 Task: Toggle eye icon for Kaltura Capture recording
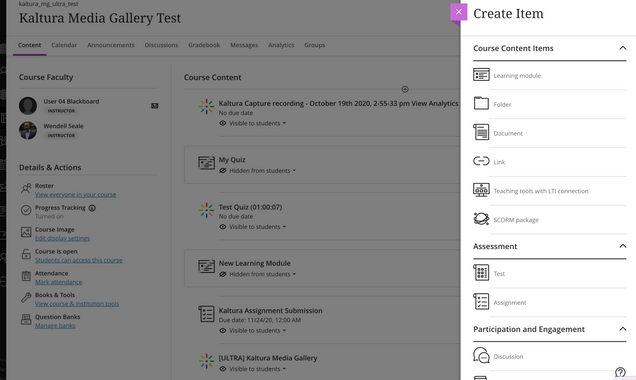click(x=223, y=123)
